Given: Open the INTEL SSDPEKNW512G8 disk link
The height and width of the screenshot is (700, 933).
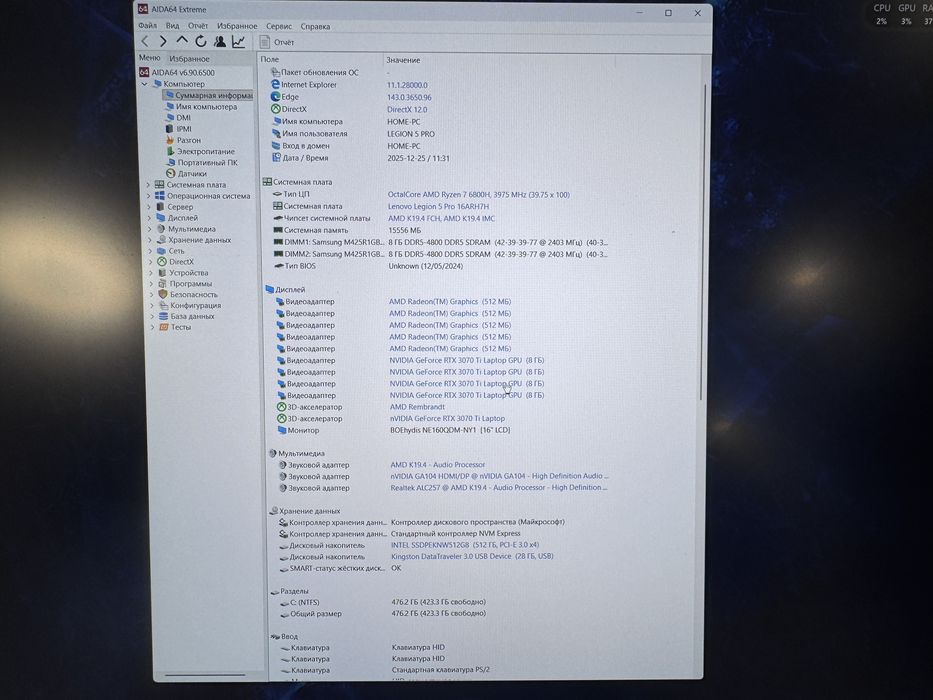Looking at the screenshot, I should pyautogui.click(x=465, y=545).
